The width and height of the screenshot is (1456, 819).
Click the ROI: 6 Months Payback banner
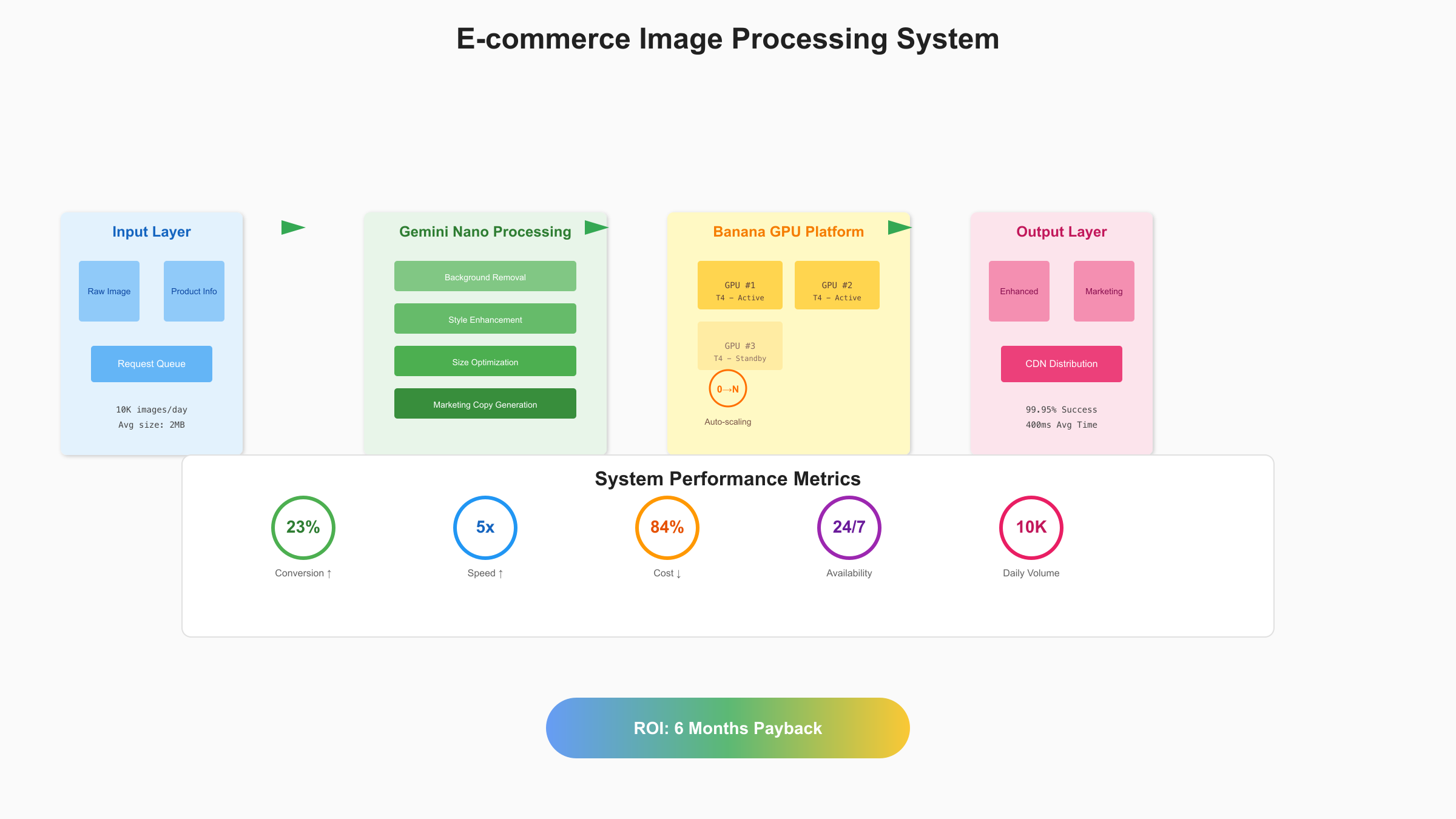point(728,728)
